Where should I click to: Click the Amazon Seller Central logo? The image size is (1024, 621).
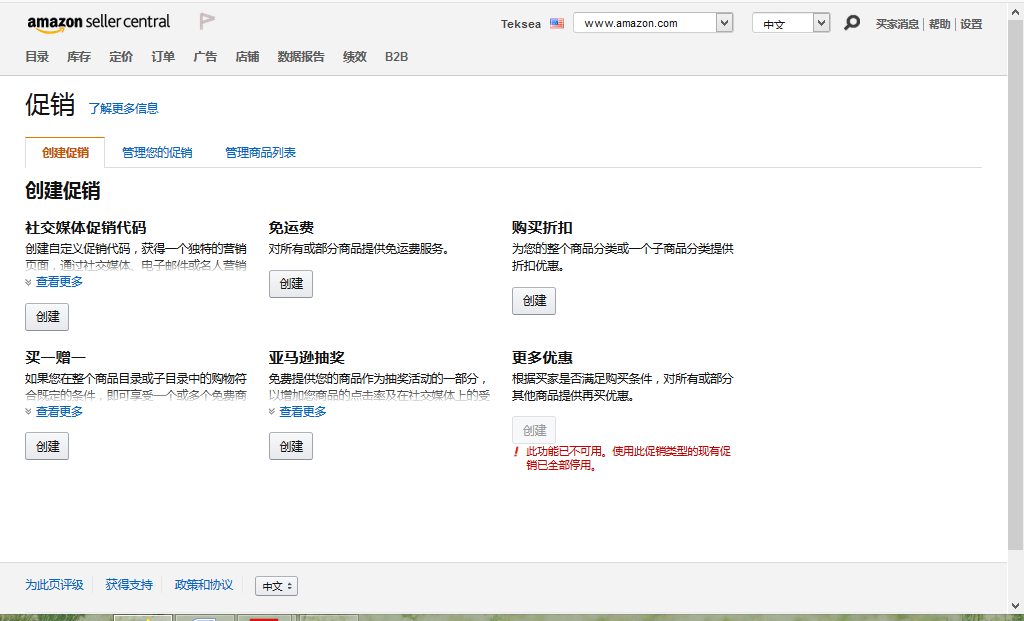pos(99,23)
